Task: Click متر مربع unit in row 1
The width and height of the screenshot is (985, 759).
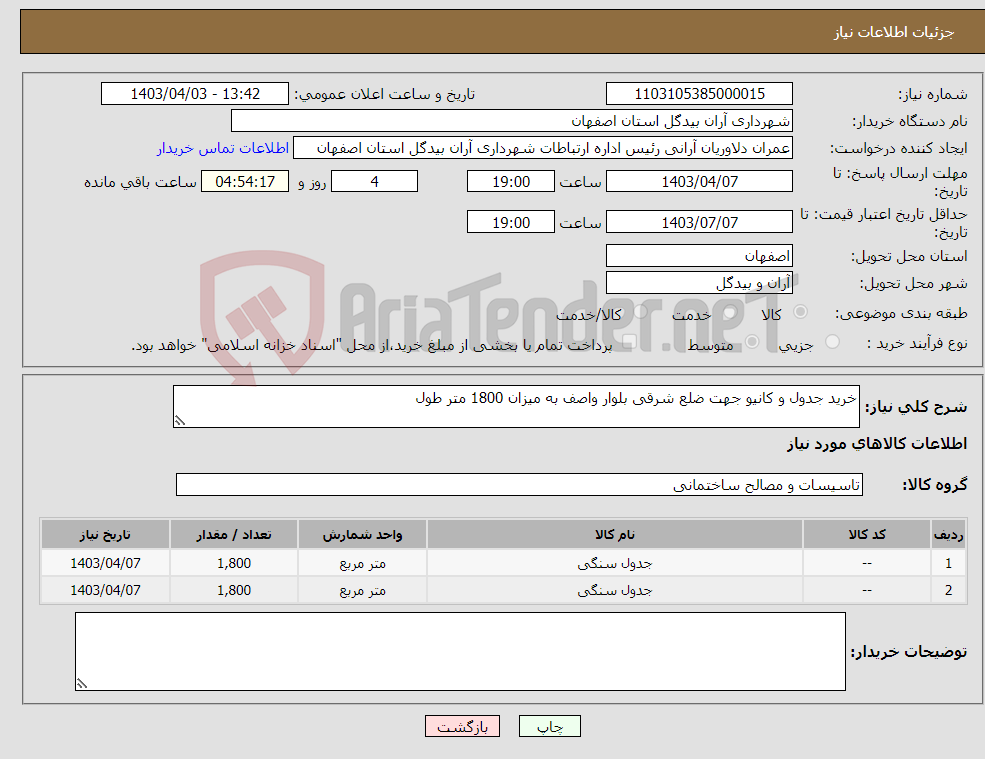Action: 362,564
